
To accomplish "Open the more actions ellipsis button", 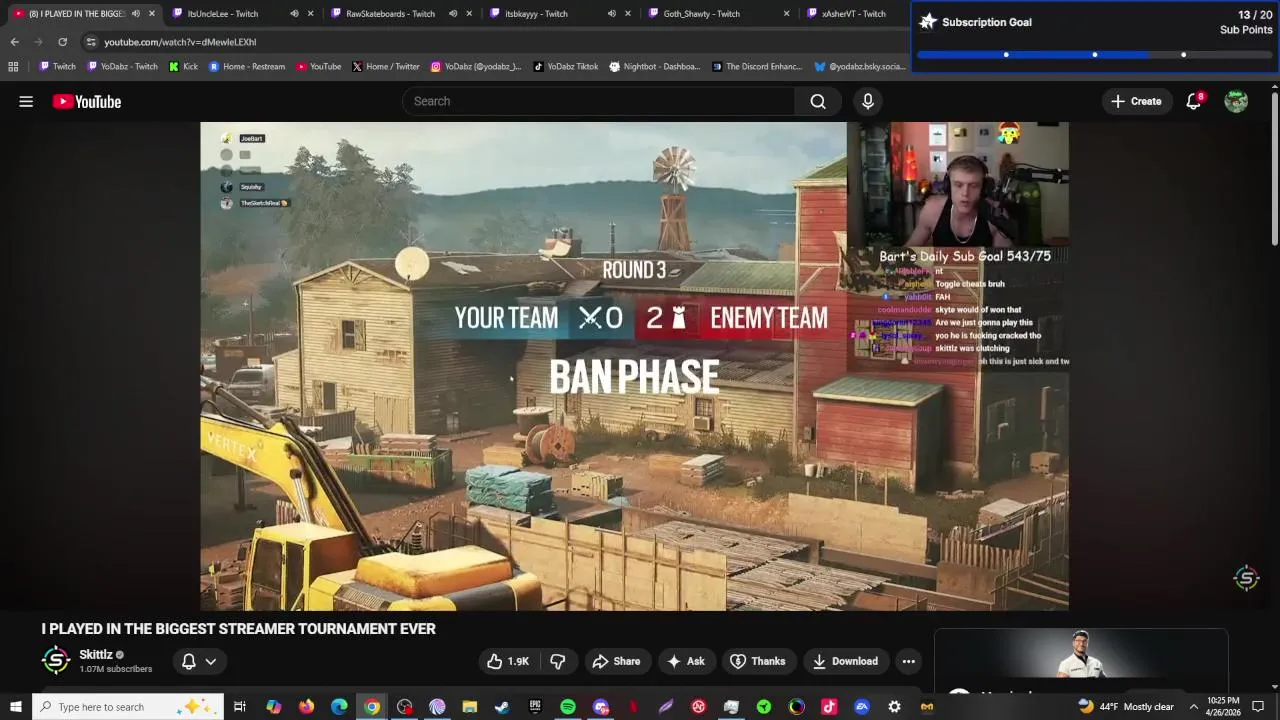I will 908,661.
